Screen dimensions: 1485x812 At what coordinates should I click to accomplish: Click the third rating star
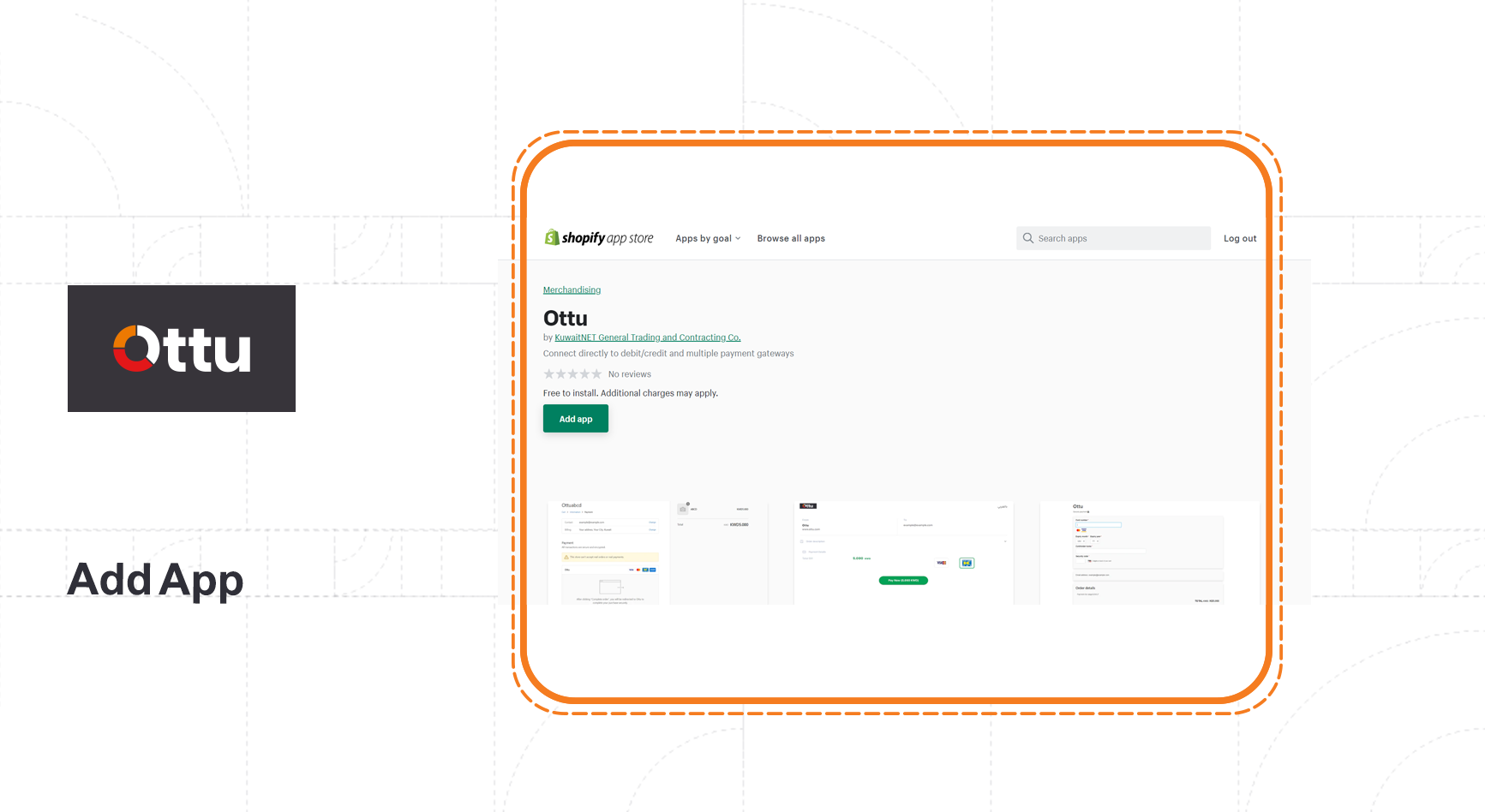pyautogui.click(x=573, y=374)
